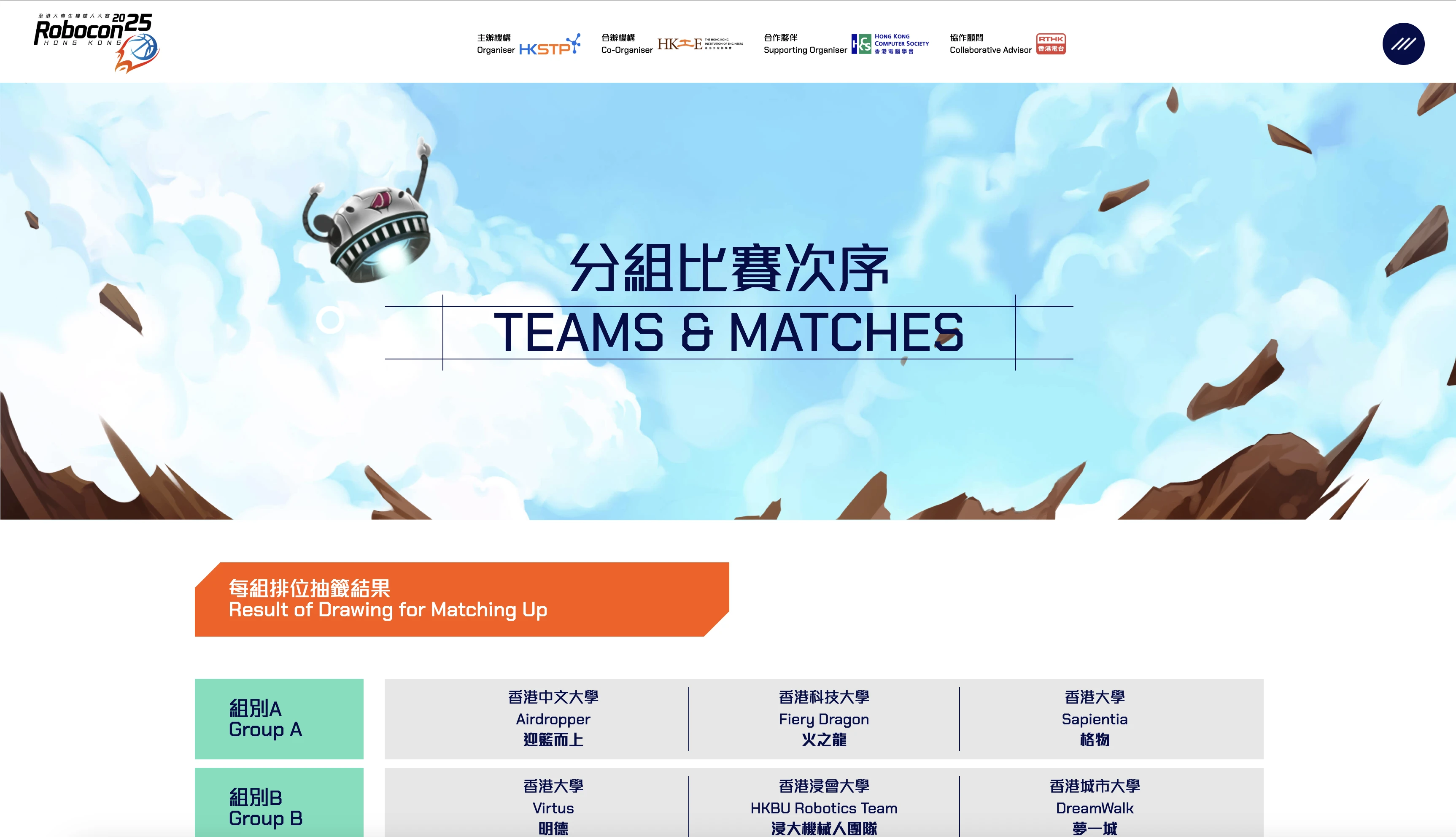
Task: Click the HKIE co-organiser logo
Action: point(699,44)
